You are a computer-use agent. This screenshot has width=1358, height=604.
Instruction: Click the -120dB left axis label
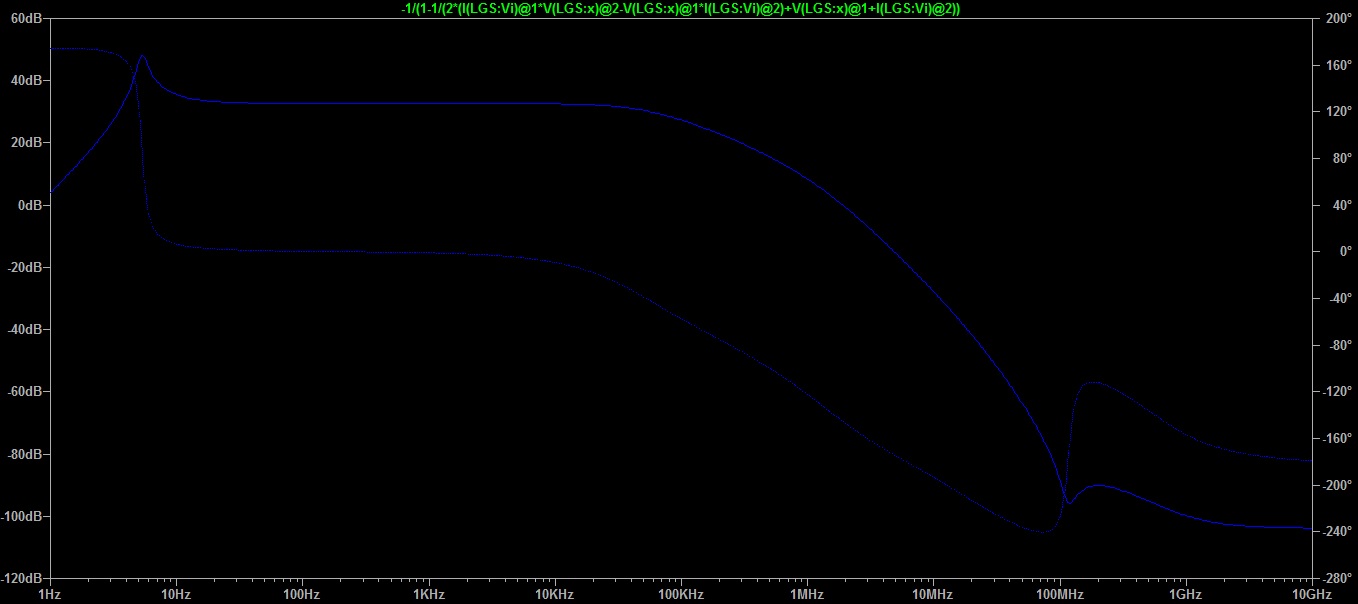pyautogui.click(x=21, y=578)
